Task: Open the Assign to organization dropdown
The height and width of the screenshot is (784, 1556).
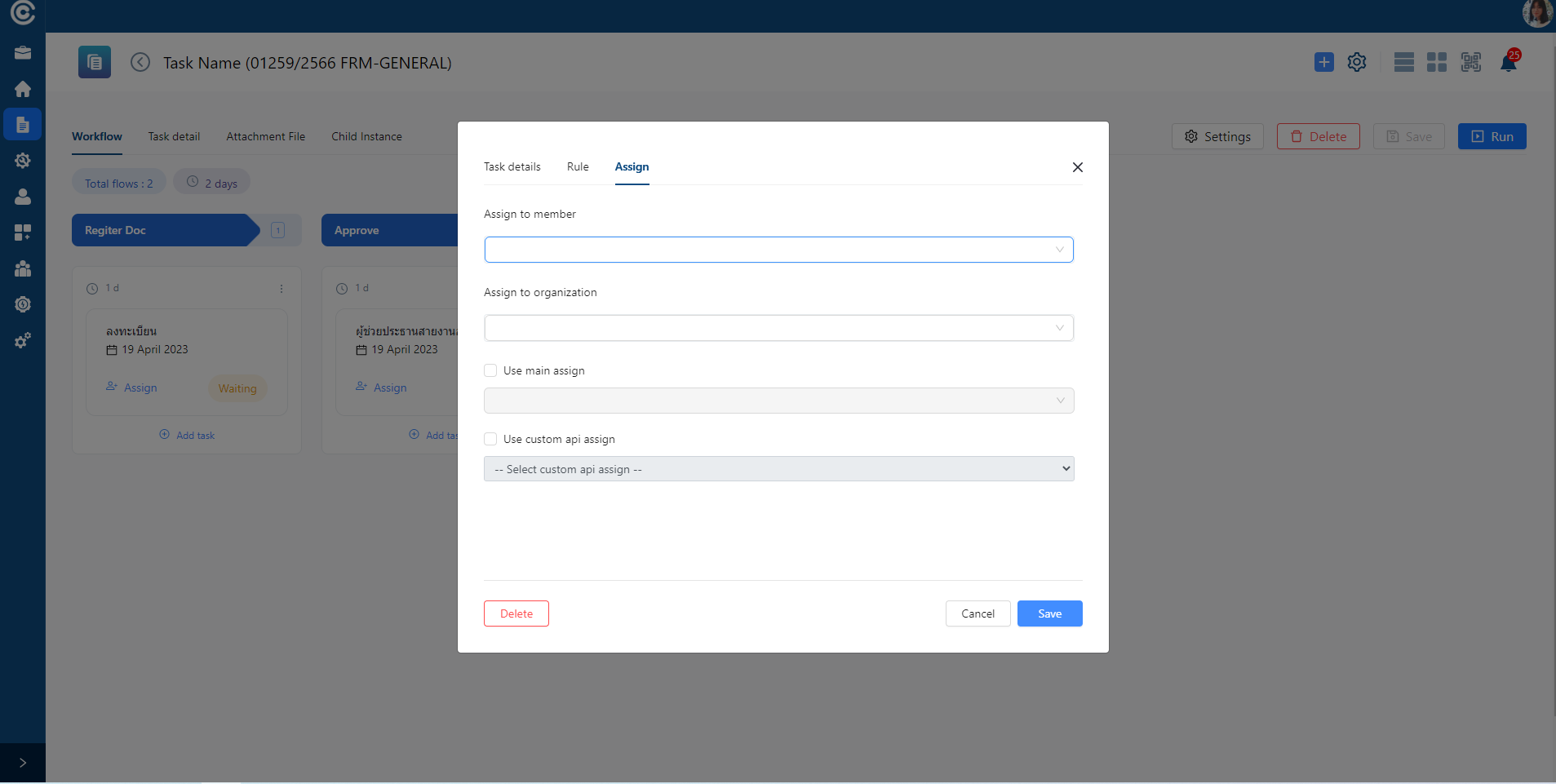Action: [778, 328]
